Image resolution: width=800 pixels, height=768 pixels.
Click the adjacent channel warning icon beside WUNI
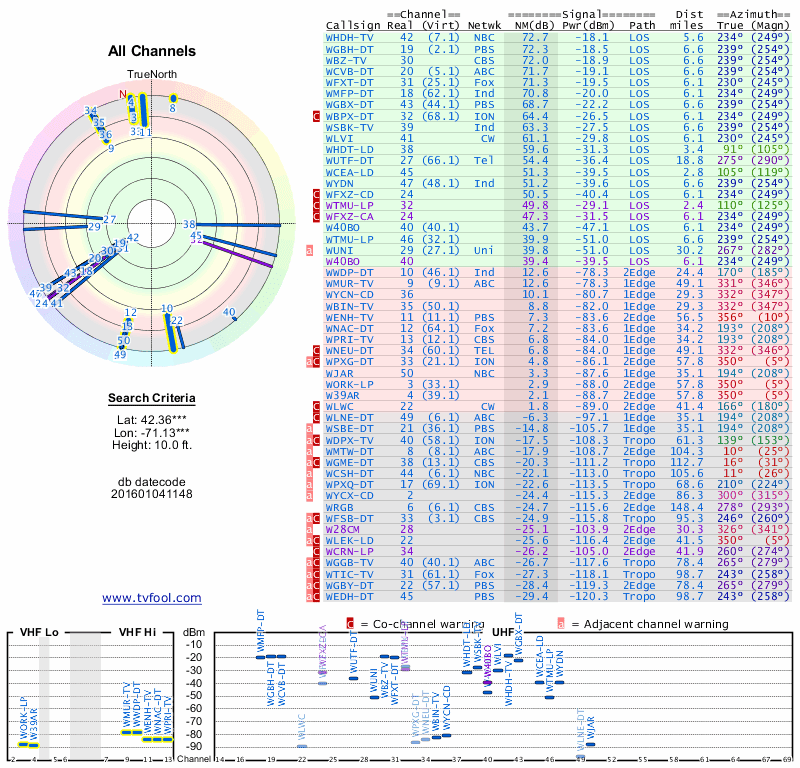pos(310,249)
